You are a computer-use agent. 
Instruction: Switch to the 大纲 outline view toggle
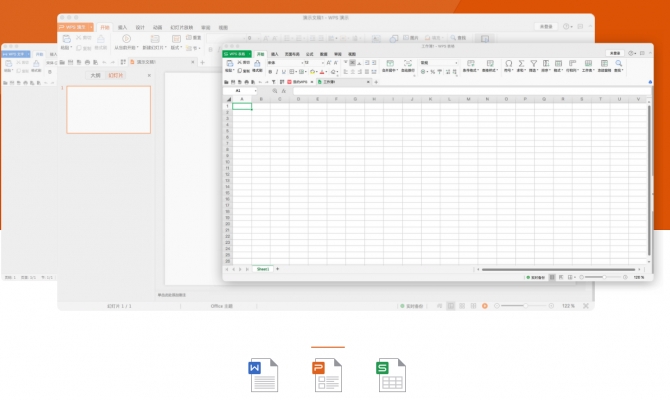(95, 75)
